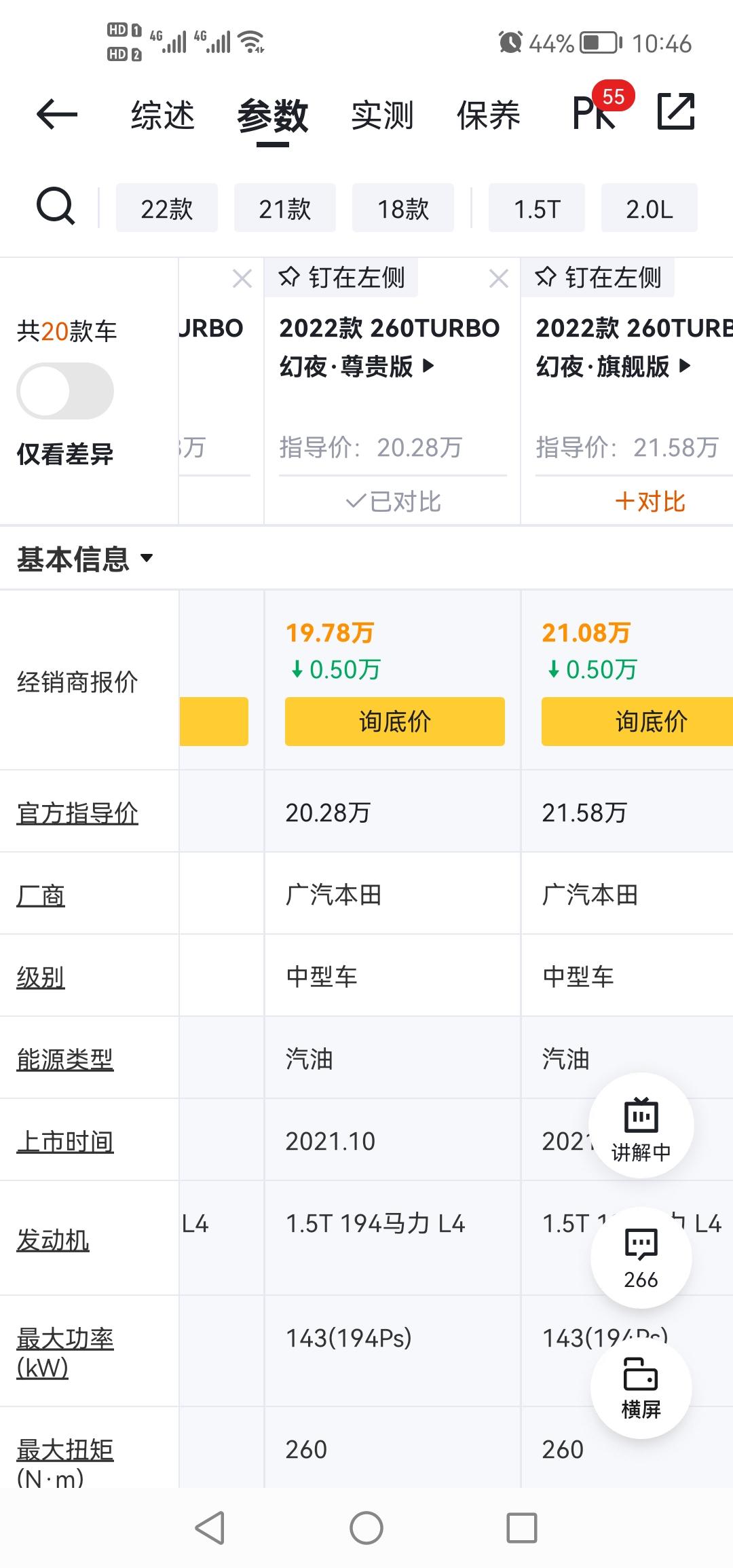Pin 幻夜·尊贵版 column to the left
733x1568 pixels.
pos(341,278)
